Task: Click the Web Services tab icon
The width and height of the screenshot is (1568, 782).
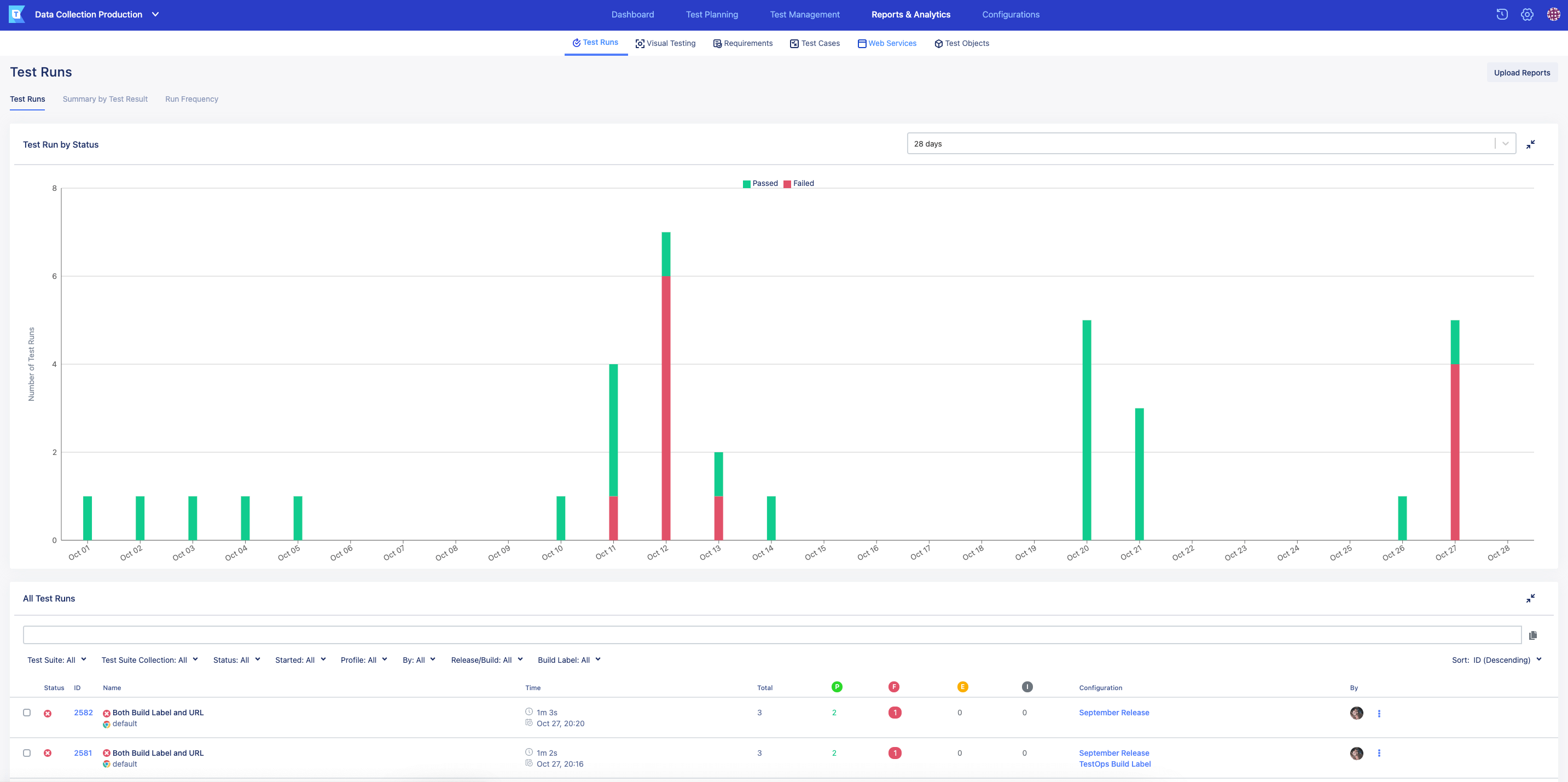Action: tap(861, 43)
